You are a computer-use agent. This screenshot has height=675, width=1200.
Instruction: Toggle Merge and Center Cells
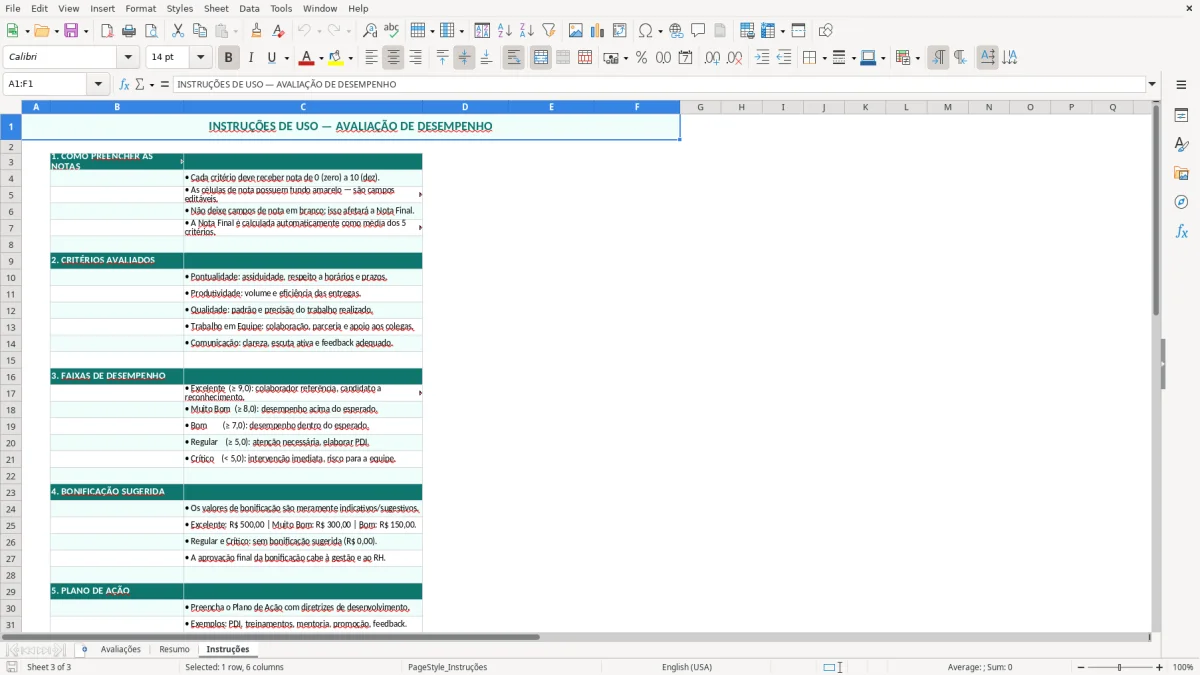(541, 58)
